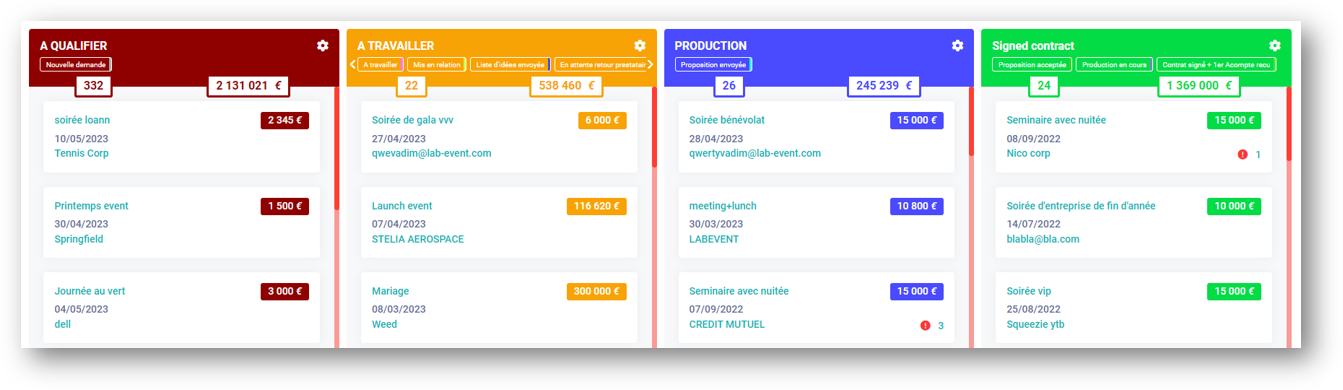Click the PRODUCTION column scrollbar
The height and width of the screenshot is (390, 1343).
[x=971, y=120]
